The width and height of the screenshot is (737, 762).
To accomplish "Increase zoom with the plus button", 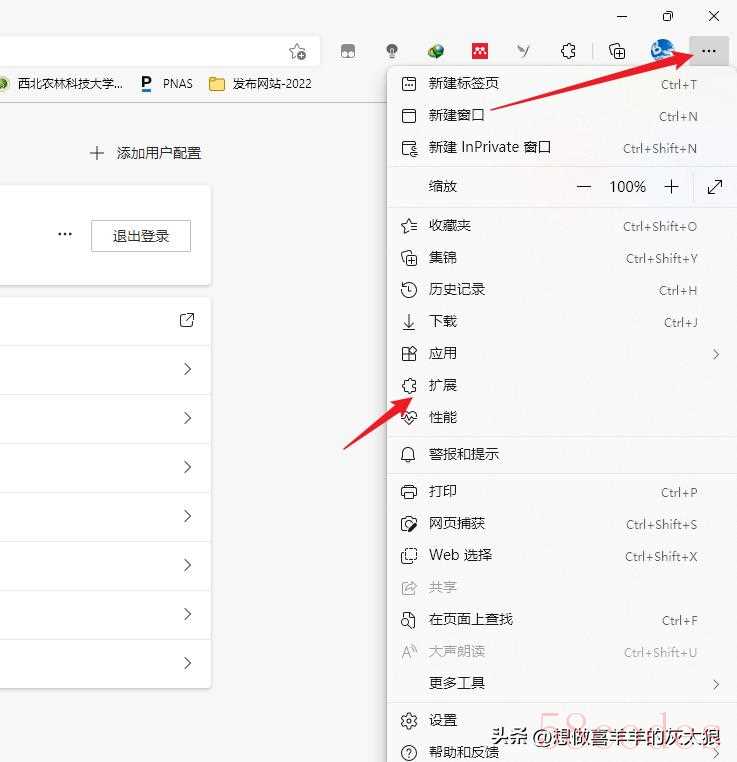I will coord(671,187).
